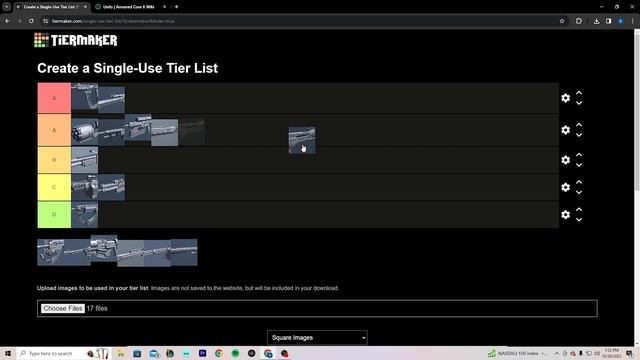The width and height of the screenshot is (640, 360).
Task: Select last unranked weapon image below tiers
Action: tap(184, 252)
